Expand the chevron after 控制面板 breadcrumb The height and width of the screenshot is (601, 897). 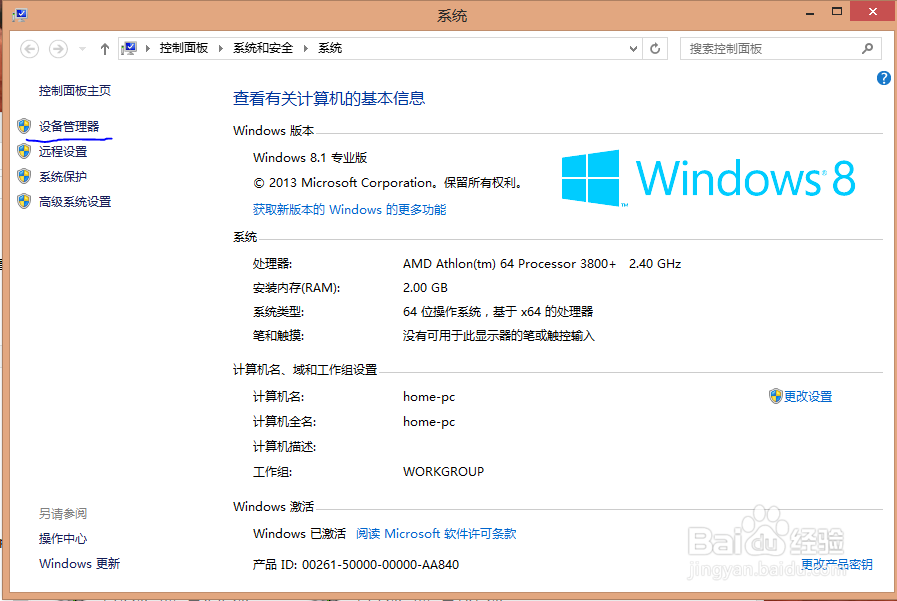pyautogui.click(x=221, y=49)
